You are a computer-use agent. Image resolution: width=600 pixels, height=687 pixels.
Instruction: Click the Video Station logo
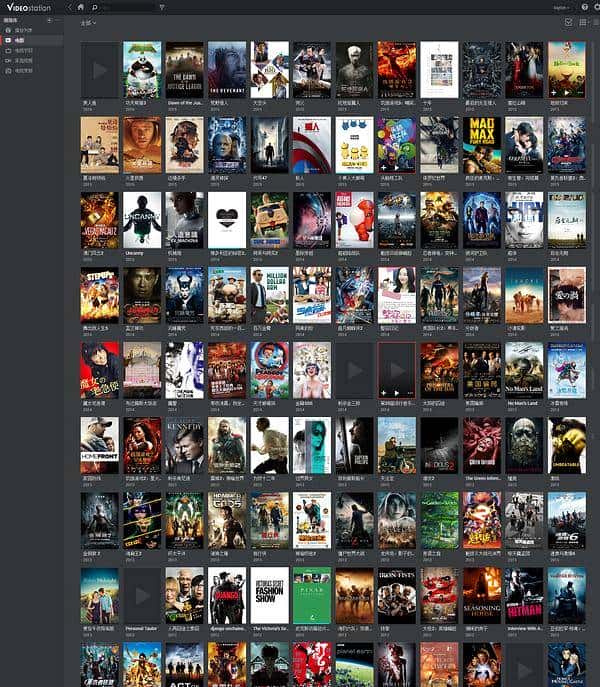[x=28, y=7]
